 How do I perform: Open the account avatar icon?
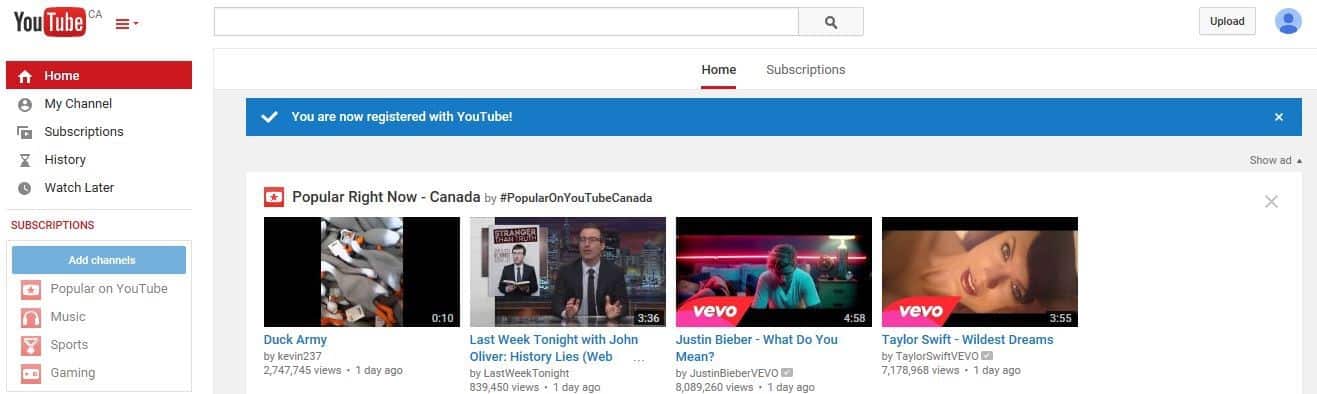(x=1288, y=21)
